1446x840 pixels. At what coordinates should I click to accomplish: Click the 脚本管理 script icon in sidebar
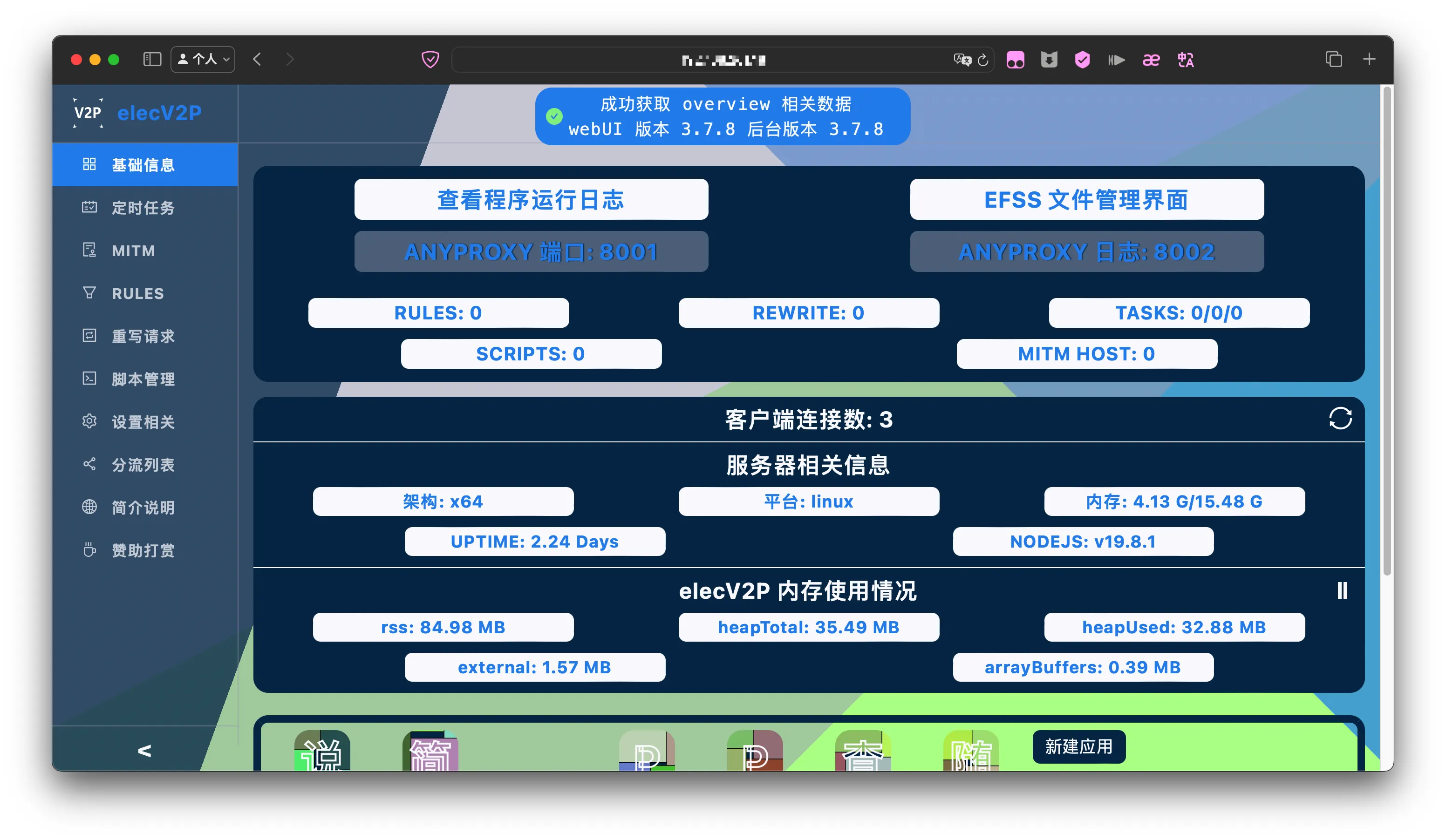[89, 379]
